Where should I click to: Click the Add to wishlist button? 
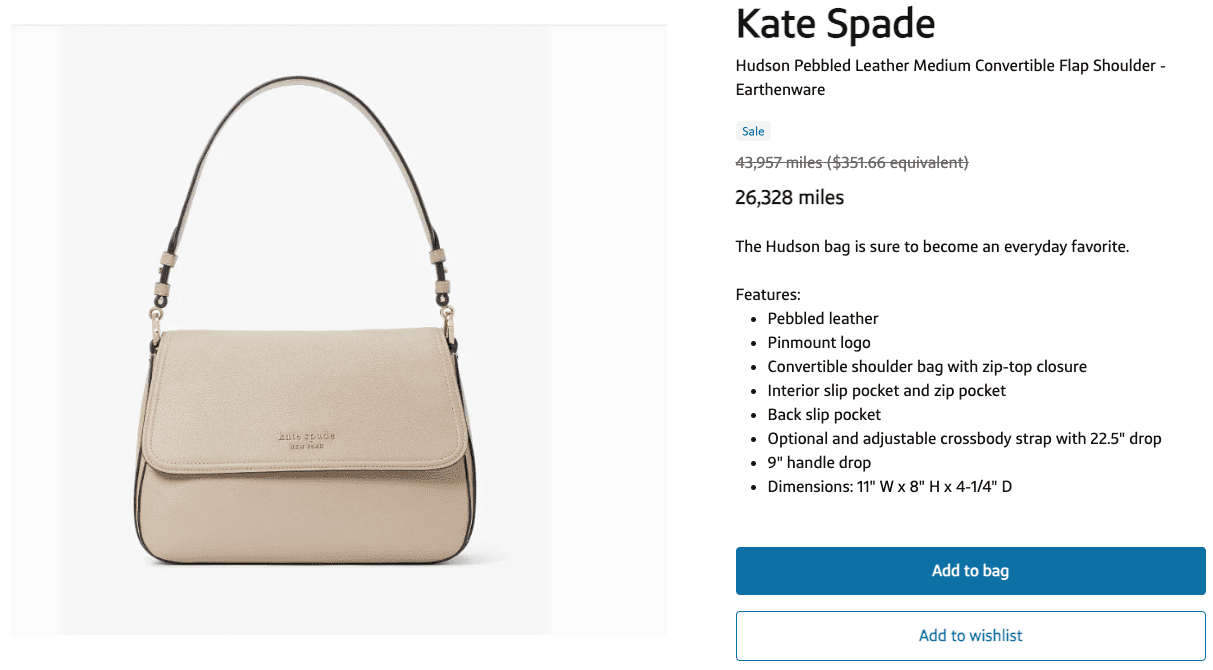tap(969, 635)
